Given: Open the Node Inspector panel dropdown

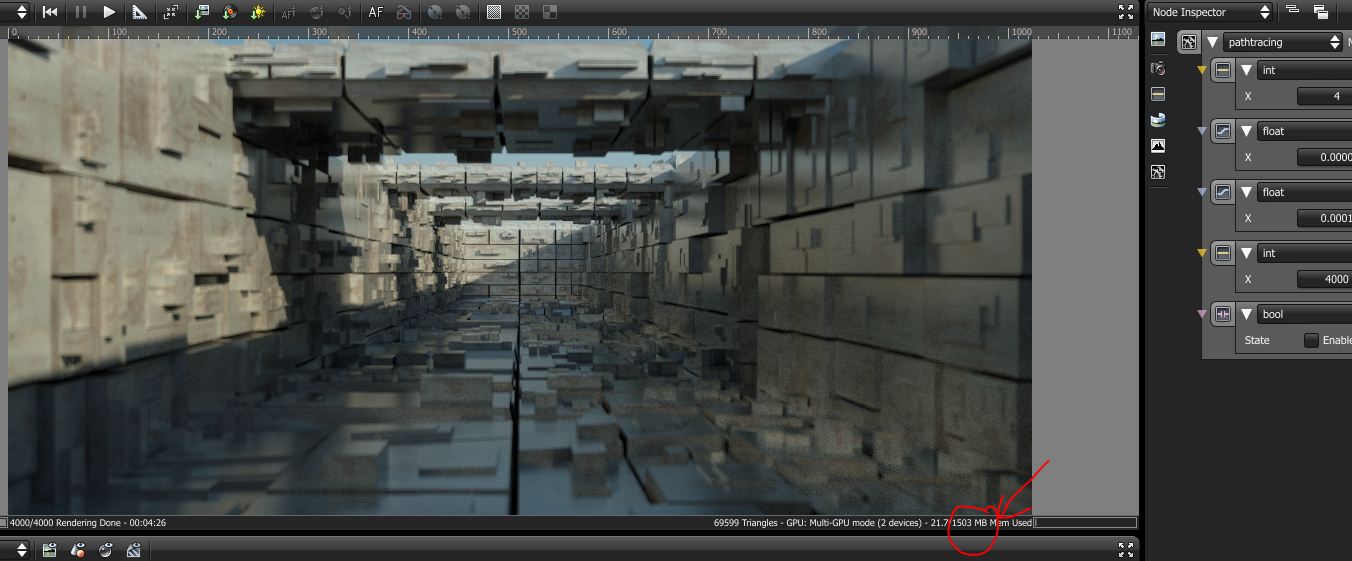Looking at the screenshot, I should (1209, 12).
